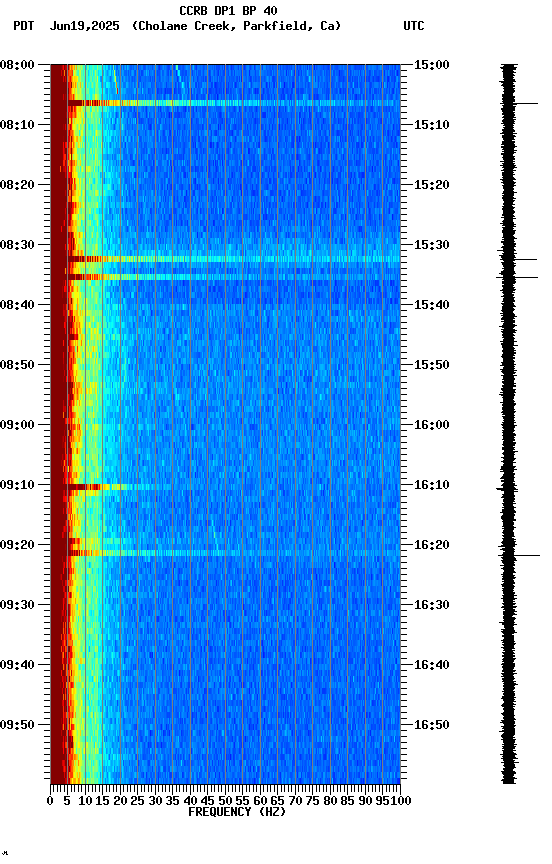552x864 pixels.
Task: Click the 08:50 PDT time label
Action: [17, 365]
